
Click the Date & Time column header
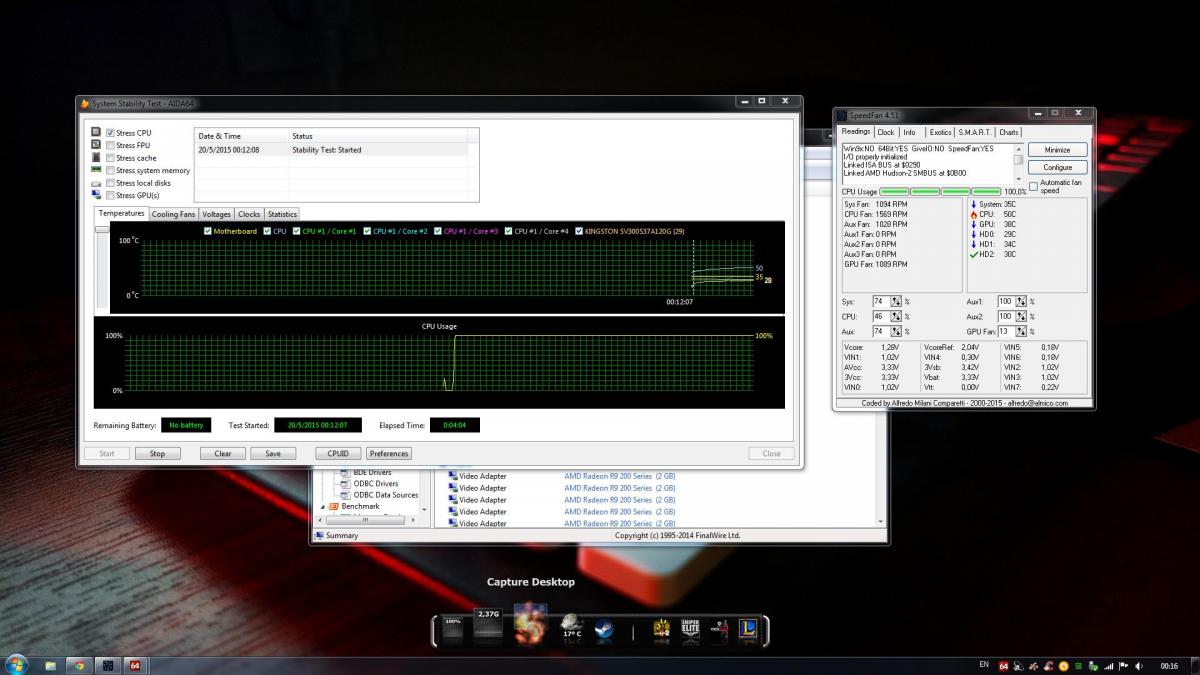[241, 136]
